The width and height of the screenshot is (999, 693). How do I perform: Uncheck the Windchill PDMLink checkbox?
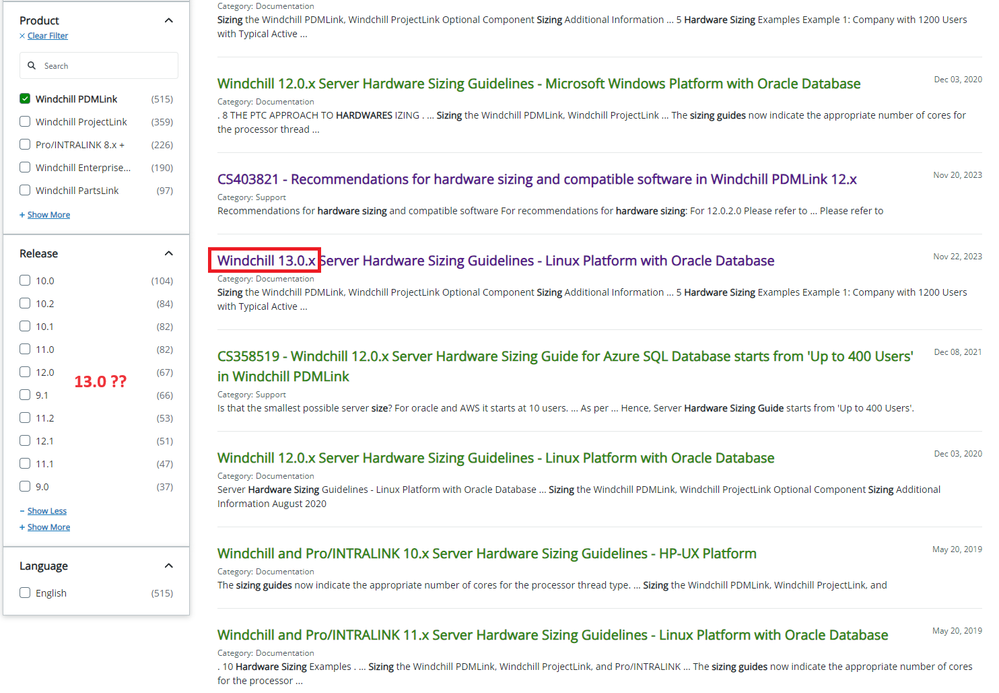tap(25, 99)
